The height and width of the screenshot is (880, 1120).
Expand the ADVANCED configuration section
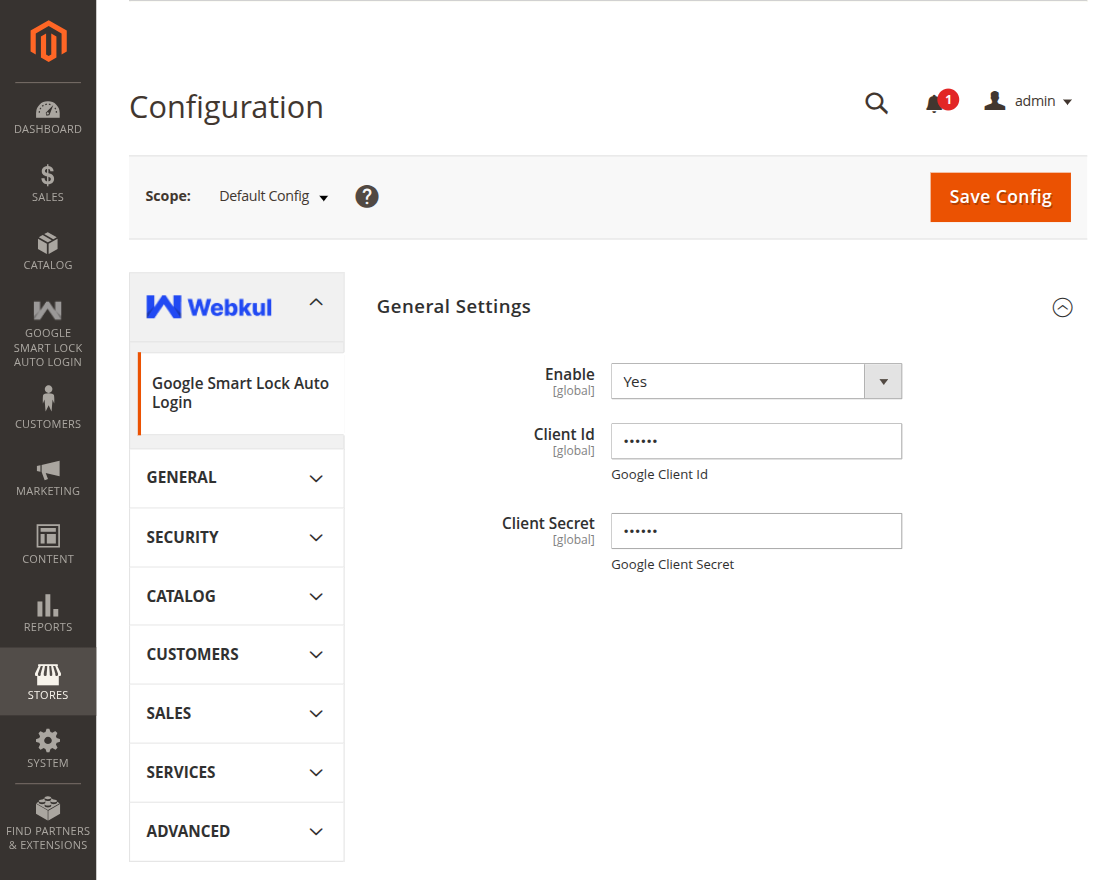pos(236,831)
